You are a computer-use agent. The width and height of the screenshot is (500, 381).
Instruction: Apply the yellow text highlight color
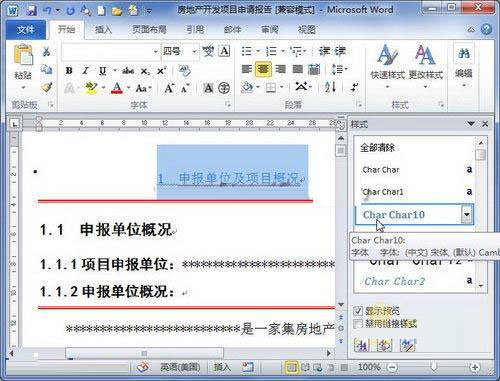click(x=91, y=88)
